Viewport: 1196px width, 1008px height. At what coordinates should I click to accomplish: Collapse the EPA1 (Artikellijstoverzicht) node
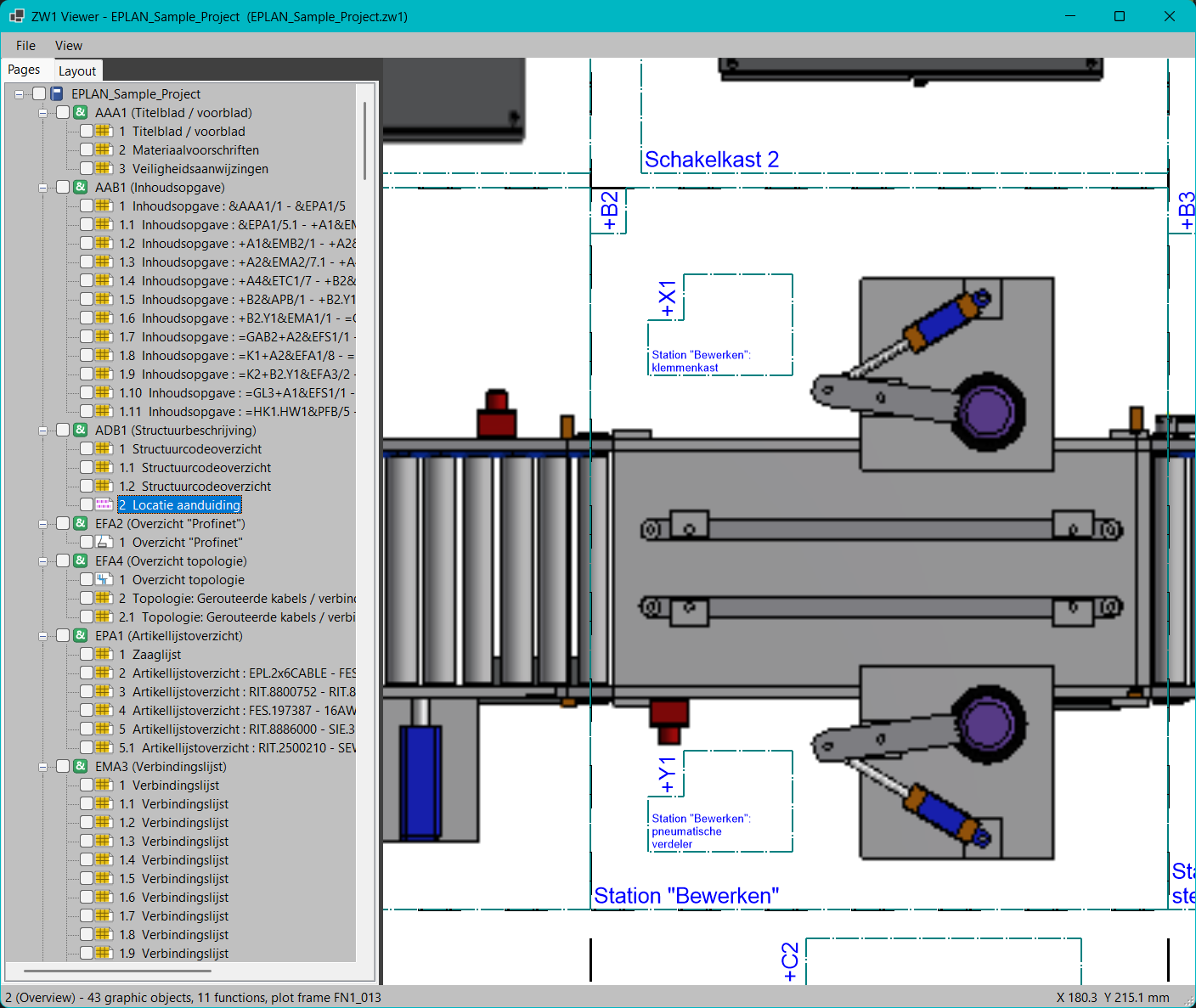tap(42, 636)
